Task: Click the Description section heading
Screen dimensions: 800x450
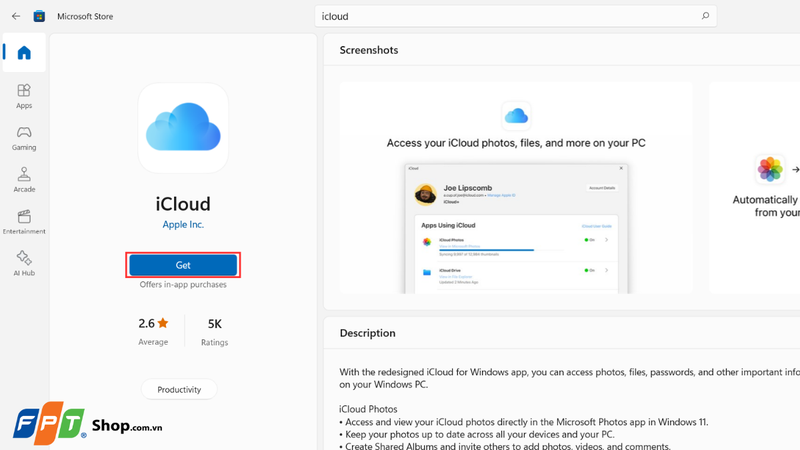Action: point(367,333)
